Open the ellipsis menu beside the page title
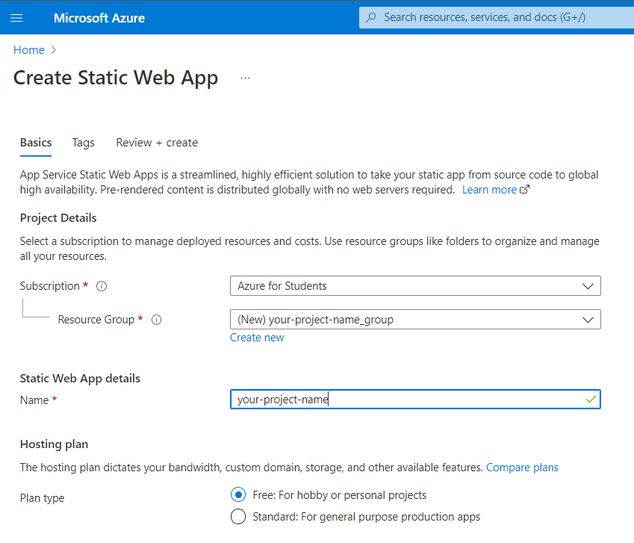This screenshot has width=634, height=543. [x=245, y=78]
